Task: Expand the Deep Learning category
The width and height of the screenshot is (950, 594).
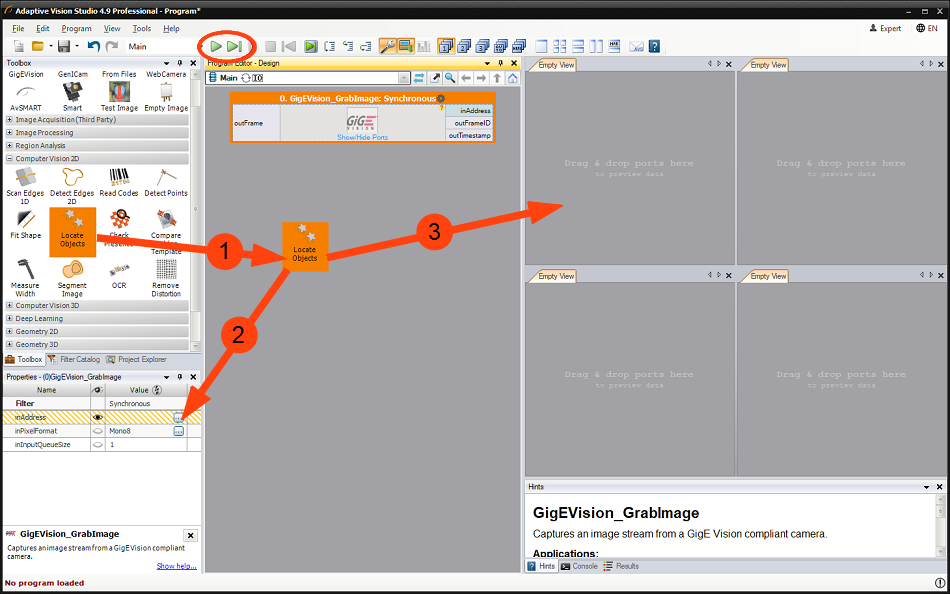Action: click(x=10, y=319)
